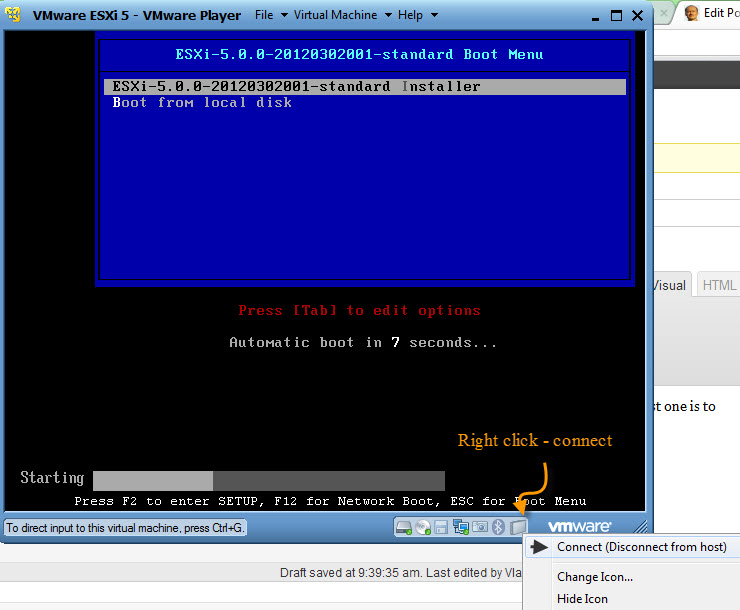Expand the Help menu dropdown arrow
This screenshot has height=610, width=740.
[434, 15]
